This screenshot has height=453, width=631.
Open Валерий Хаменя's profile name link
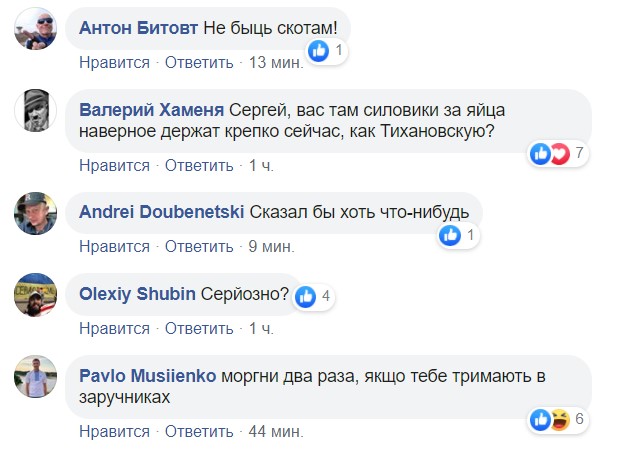point(151,109)
